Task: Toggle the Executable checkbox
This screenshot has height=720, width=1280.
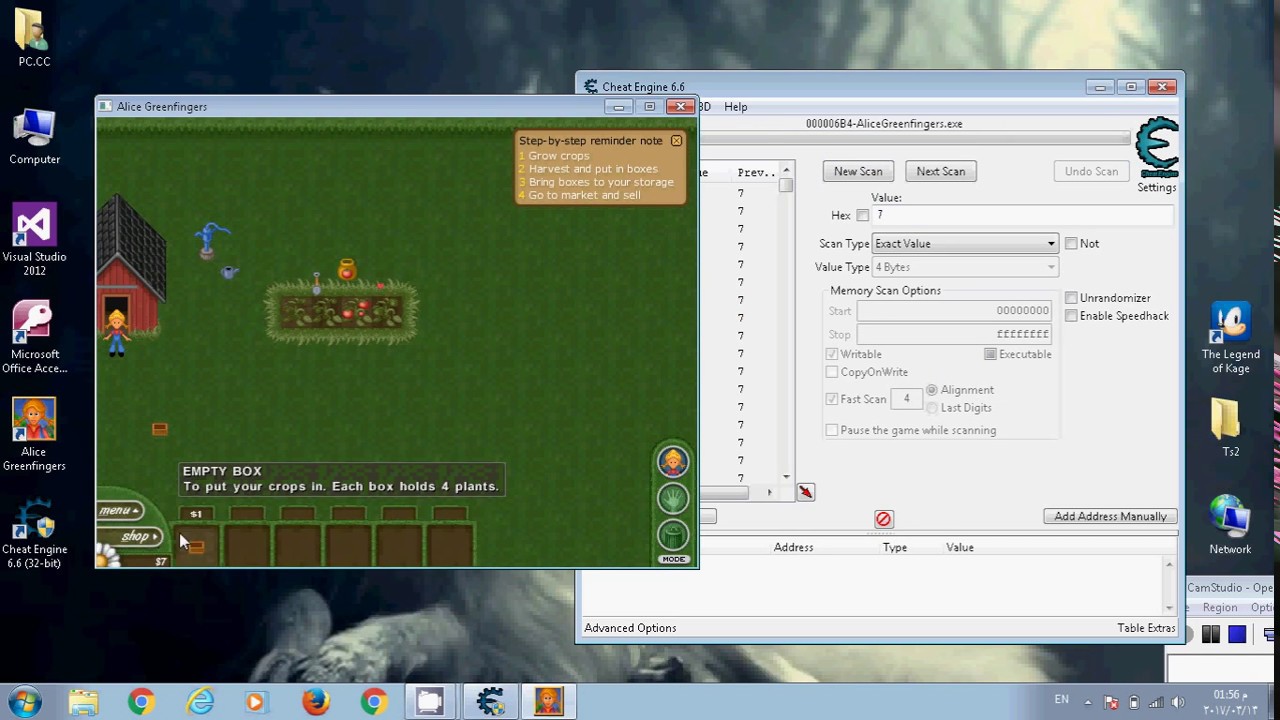Action: (990, 354)
